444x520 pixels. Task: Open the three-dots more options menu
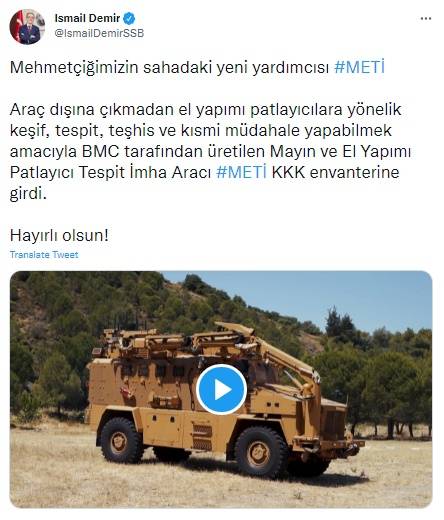click(426, 19)
